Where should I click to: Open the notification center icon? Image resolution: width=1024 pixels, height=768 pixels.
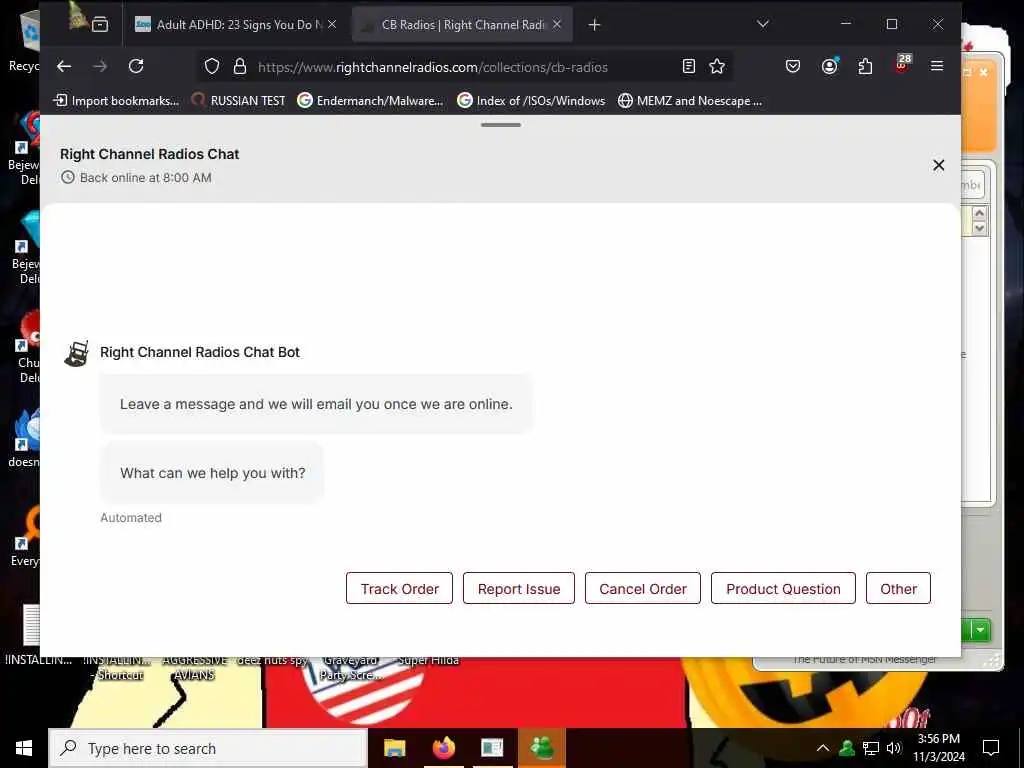(x=991, y=748)
